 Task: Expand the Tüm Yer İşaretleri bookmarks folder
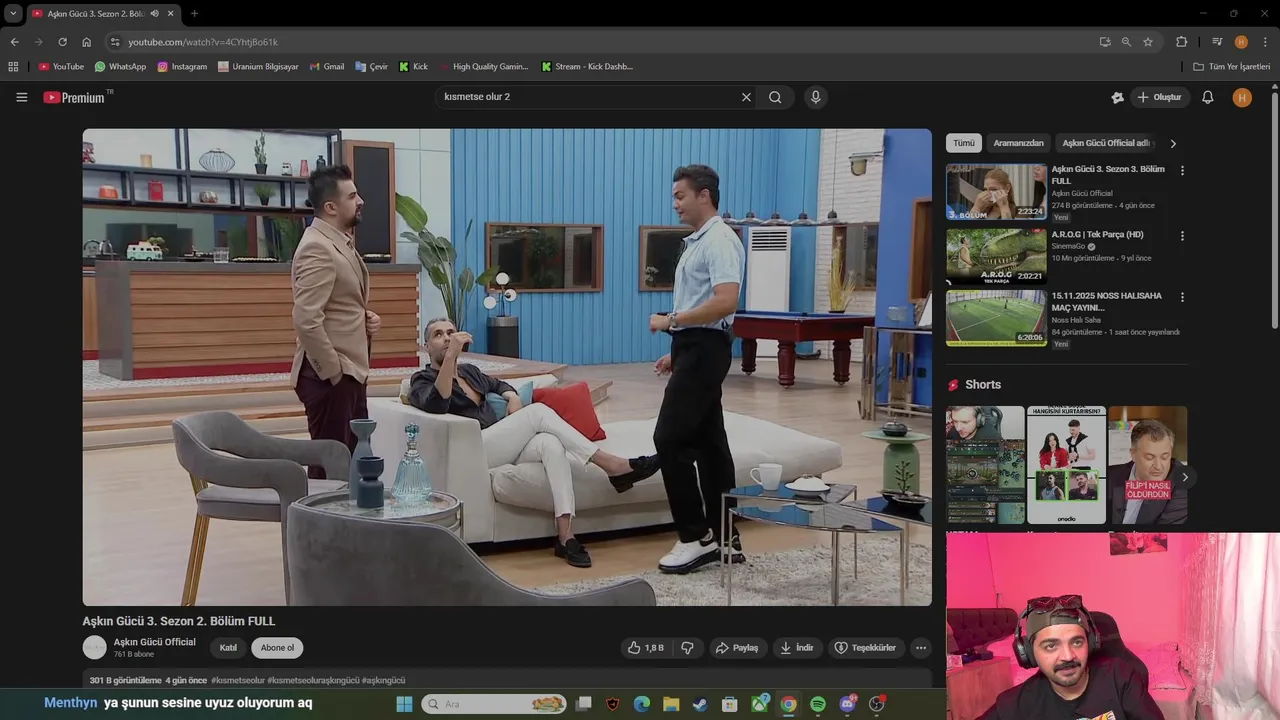[x=1232, y=67]
